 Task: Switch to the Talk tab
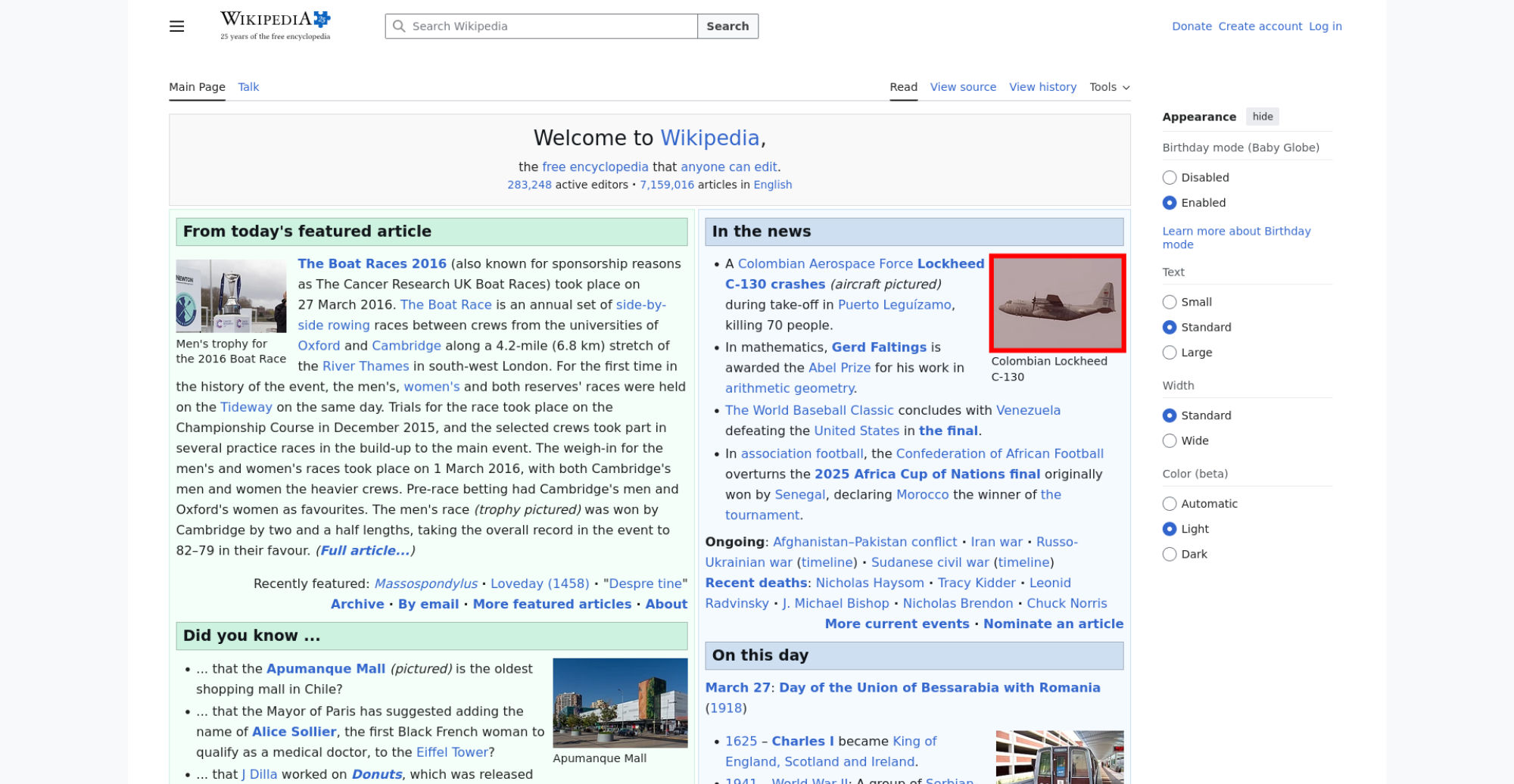248,87
